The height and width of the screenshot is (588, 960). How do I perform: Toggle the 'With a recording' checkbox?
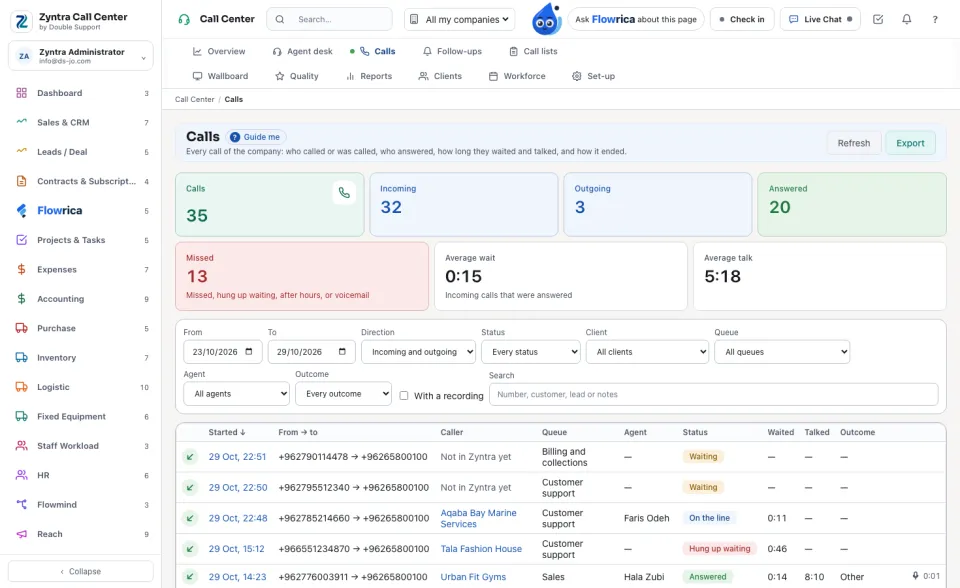[x=404, y=396]
